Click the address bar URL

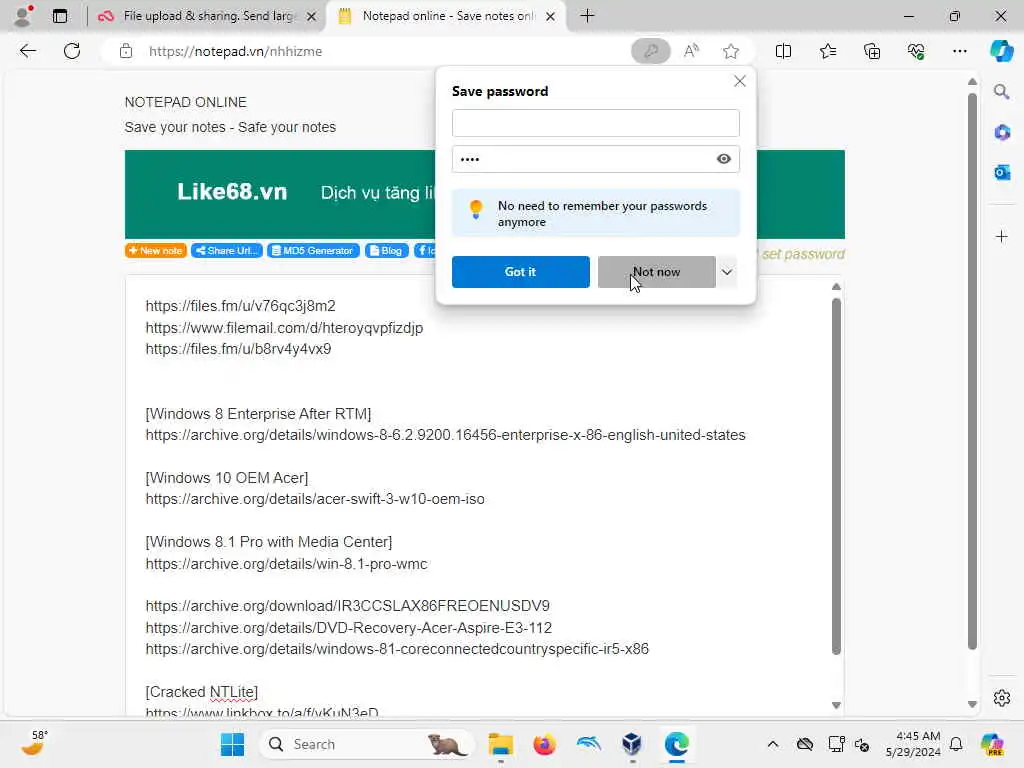point(235,51)
